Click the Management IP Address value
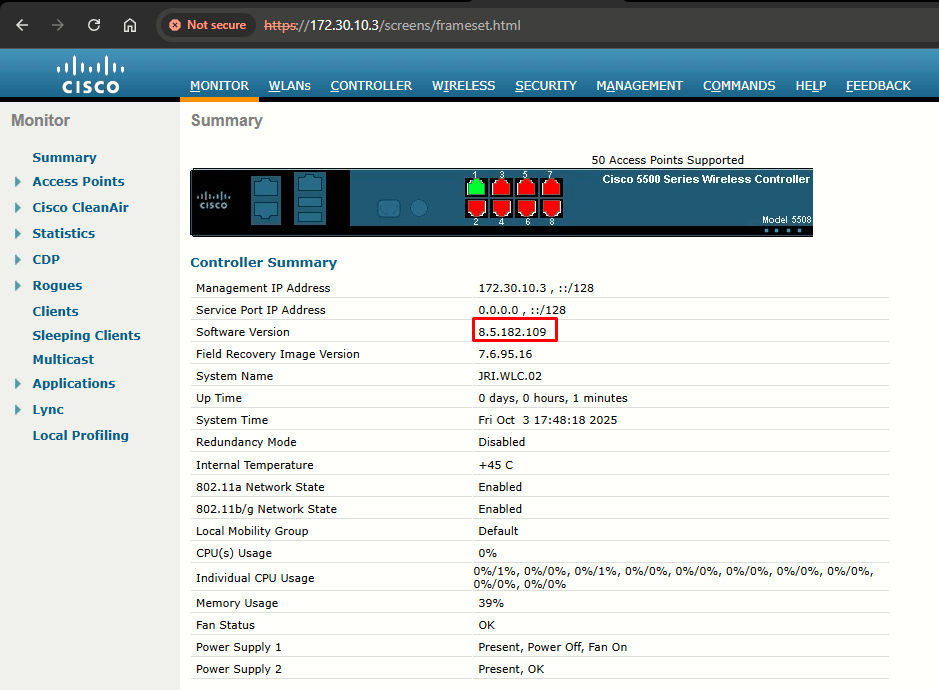The image size is (939, 690). 536,288
